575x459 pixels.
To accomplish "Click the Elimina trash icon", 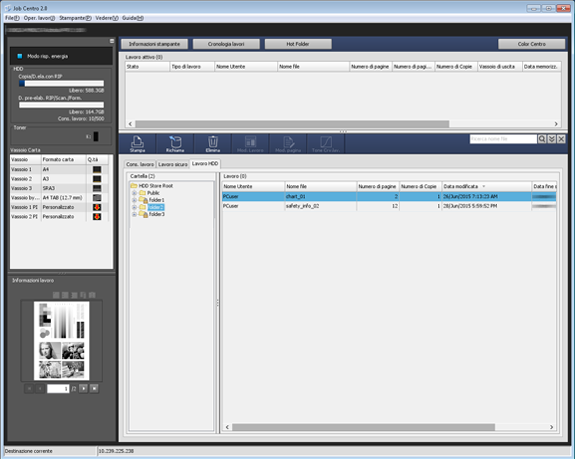I will pos(213,143).
